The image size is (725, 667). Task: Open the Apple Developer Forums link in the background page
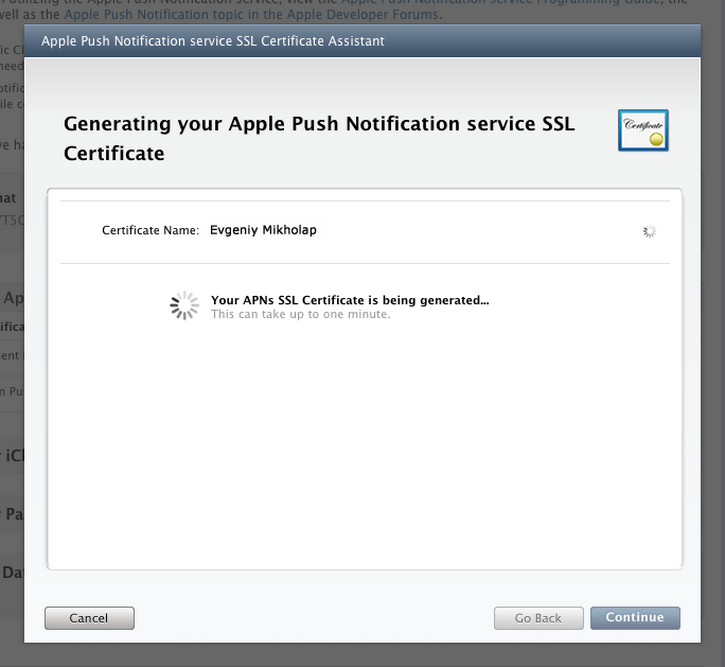point(251,14)
